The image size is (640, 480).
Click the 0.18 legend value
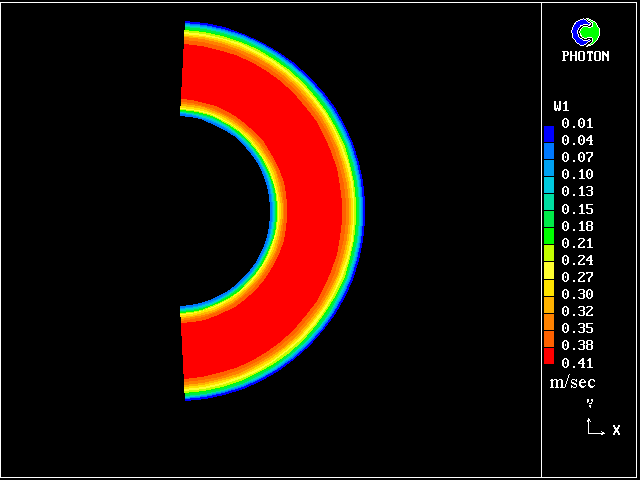coord(577,226)
